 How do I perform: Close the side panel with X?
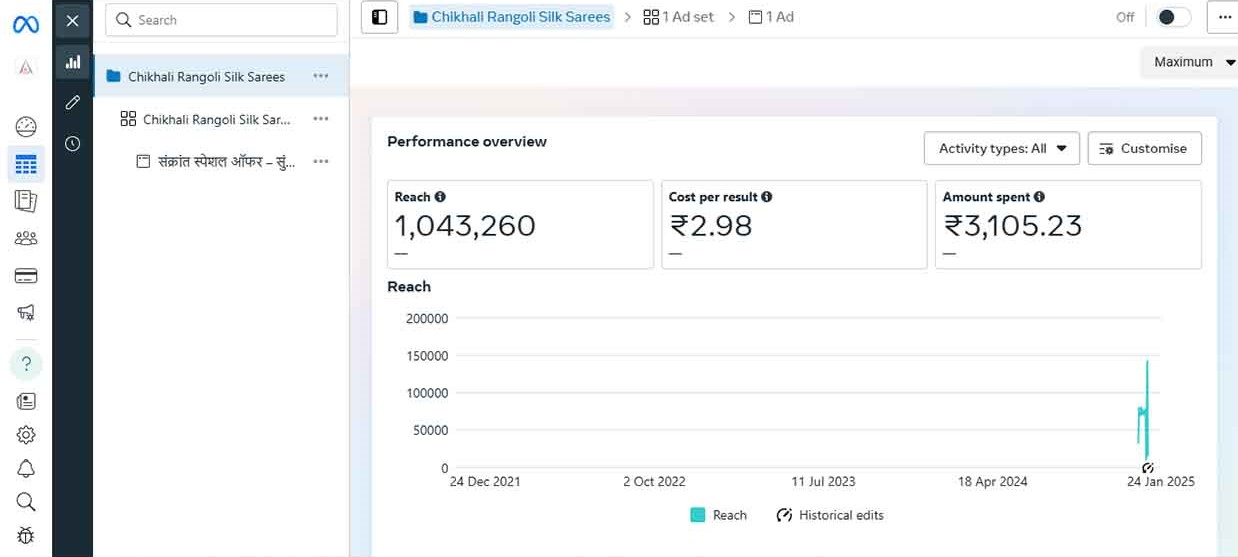coord(72,20)
